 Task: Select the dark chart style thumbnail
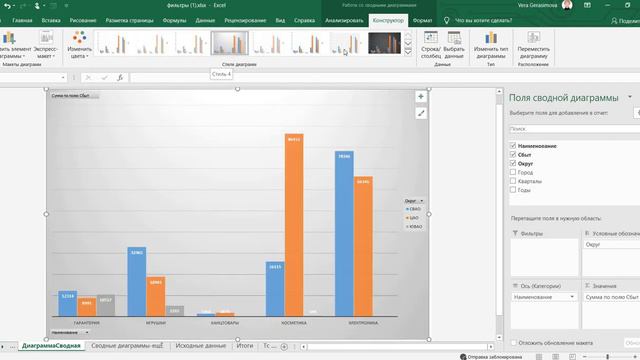coord(384,43)
